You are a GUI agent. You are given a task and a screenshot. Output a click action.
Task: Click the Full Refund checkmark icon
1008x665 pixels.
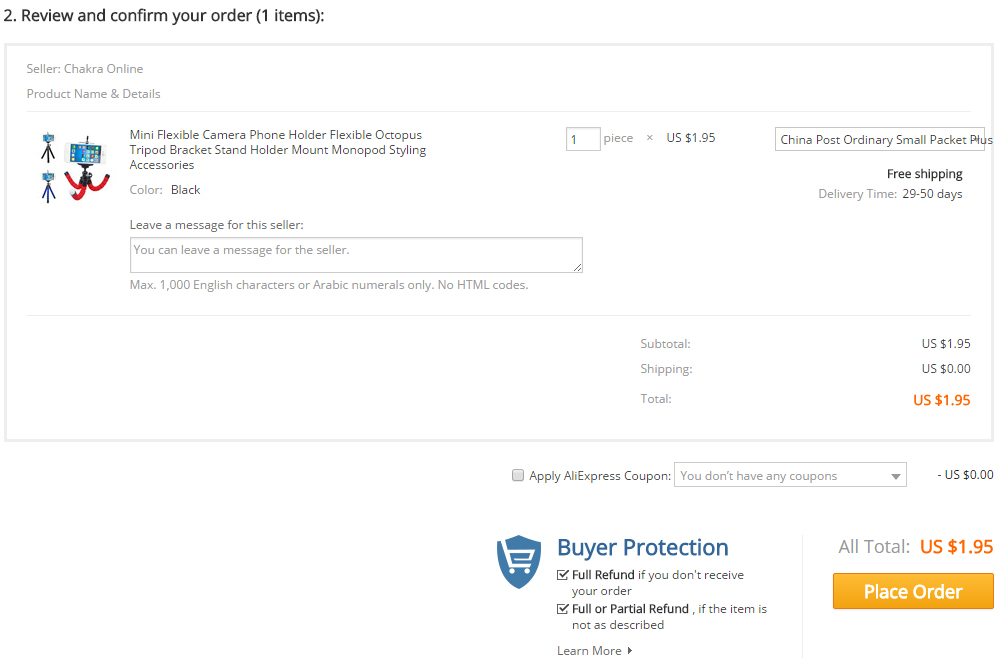tap(563, 575)
